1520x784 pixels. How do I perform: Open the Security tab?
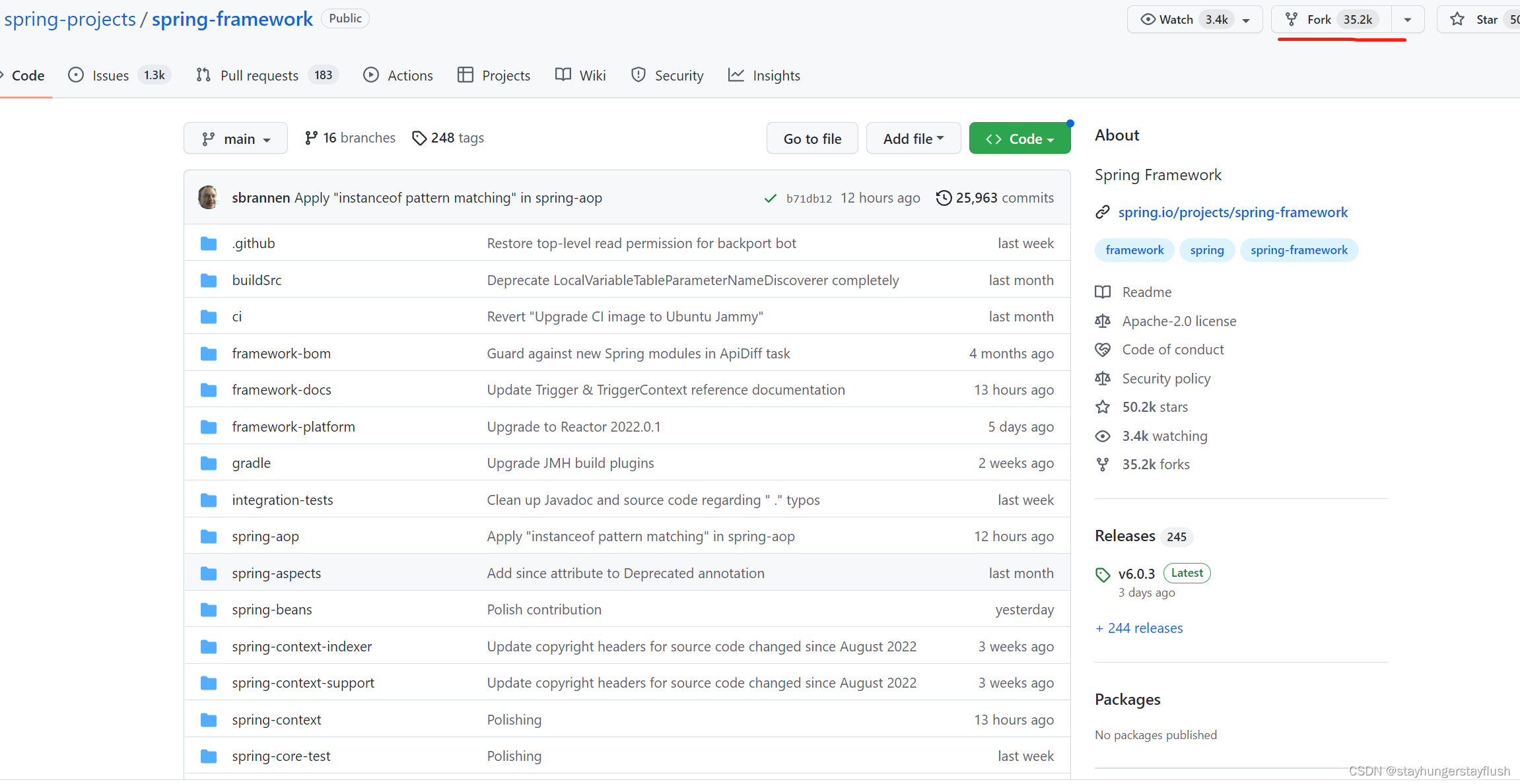click(668, 75)
